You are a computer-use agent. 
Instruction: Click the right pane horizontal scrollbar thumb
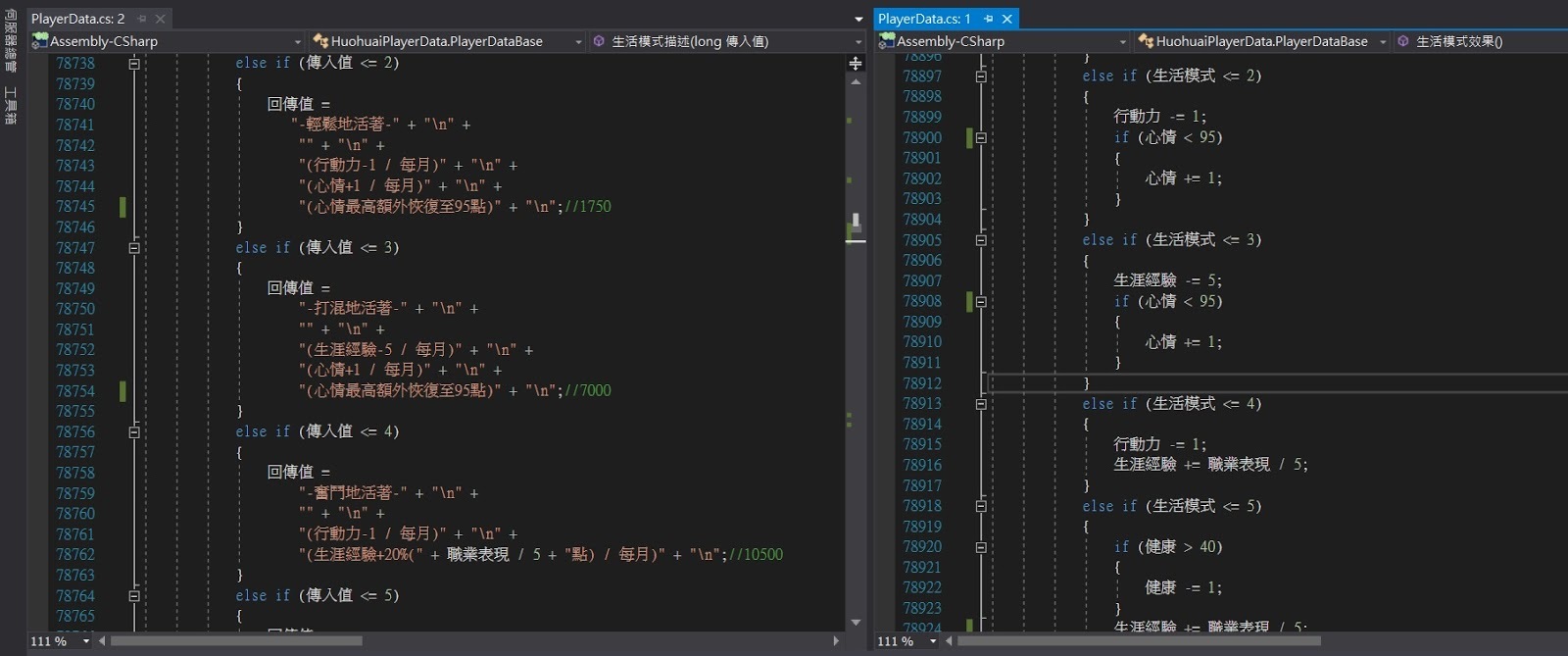pyautogui.click(x=1137, y=641)
